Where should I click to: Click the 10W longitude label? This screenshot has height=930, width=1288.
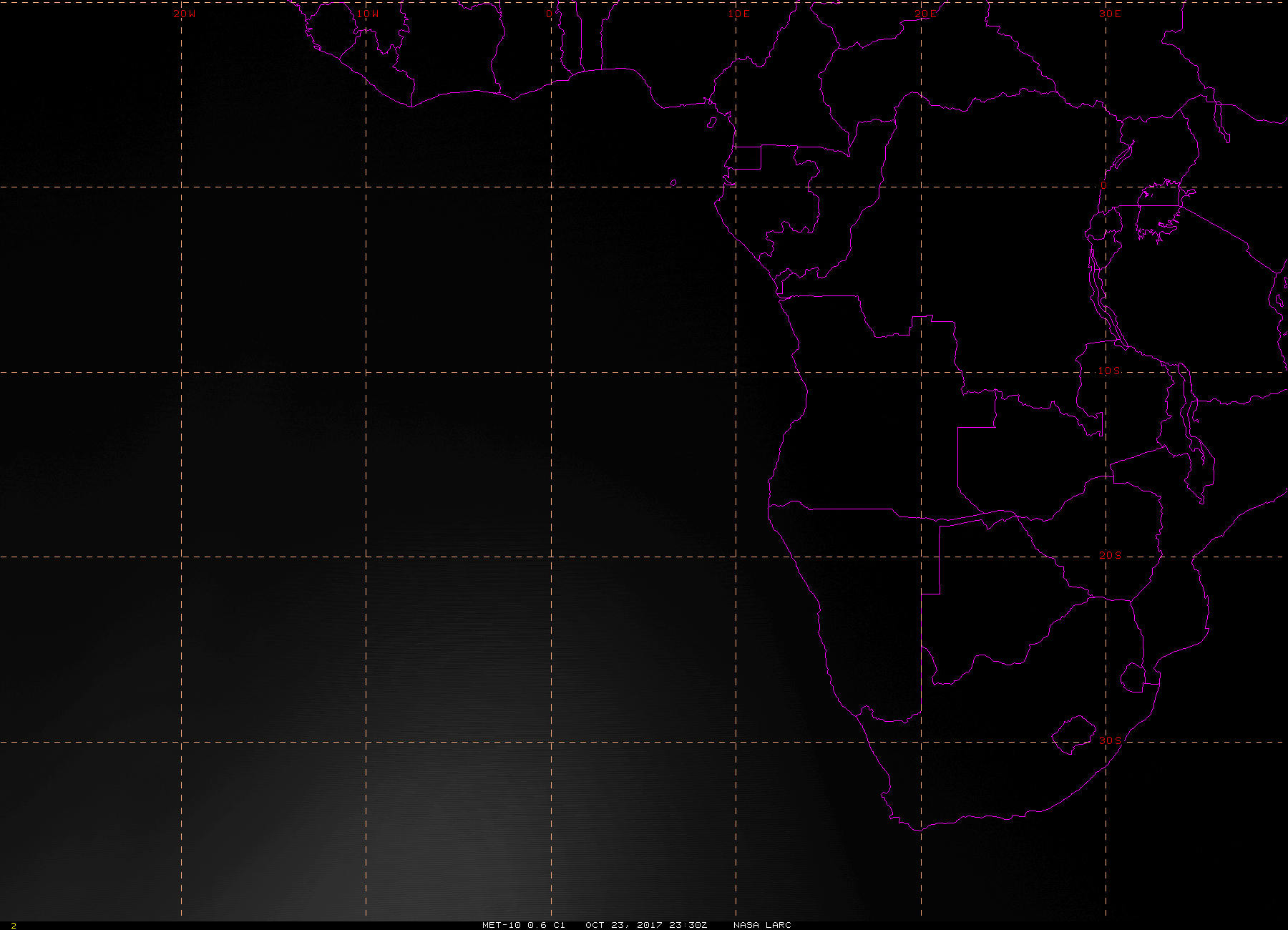pos(368,14)
